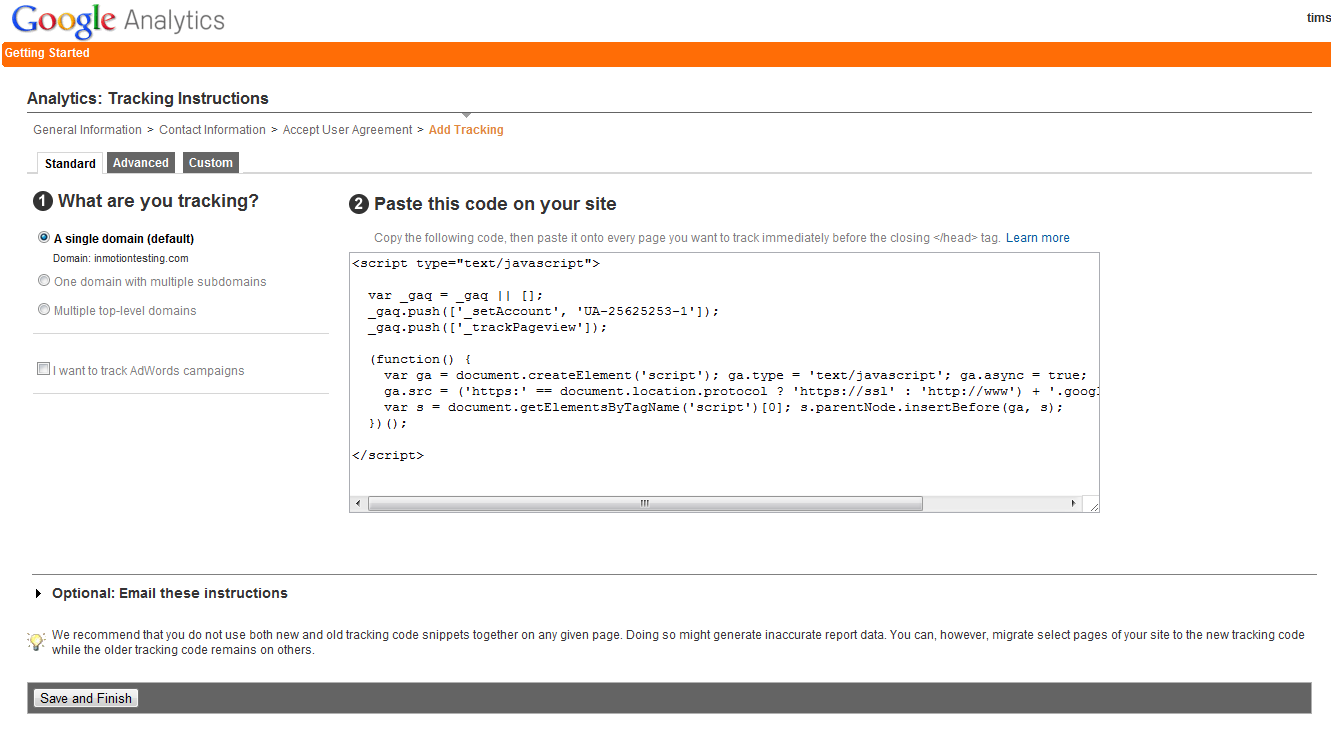Screen dimensions: 1331x730
Task: Switch to the Advanced tab
Action: coord(140,162)
